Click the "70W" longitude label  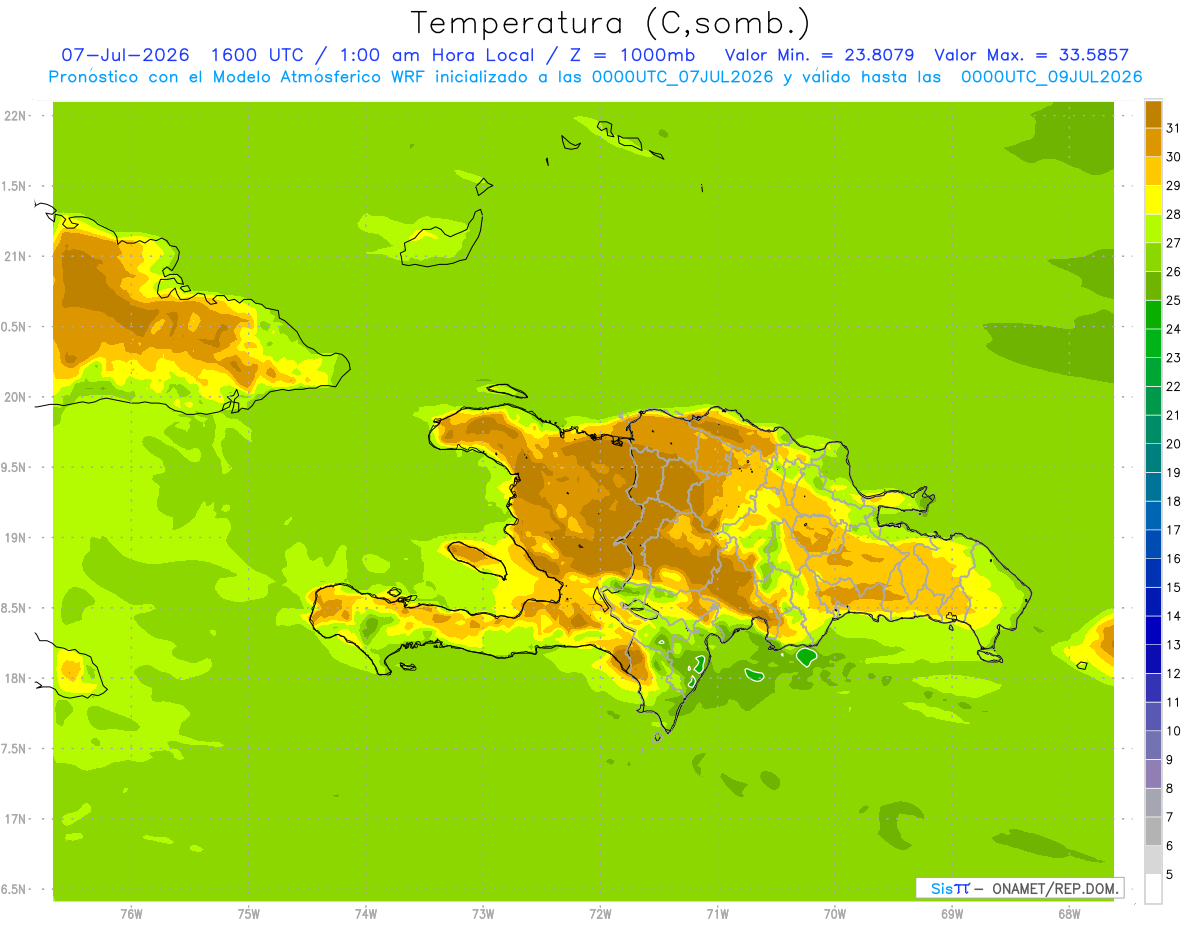click(x=835, y=914)
